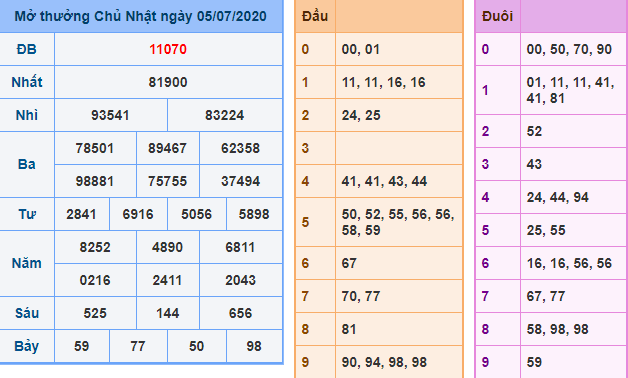Screen dimensions: 628x378
Task: Select the Tư prize number 6916
Action: coord(138,214)
